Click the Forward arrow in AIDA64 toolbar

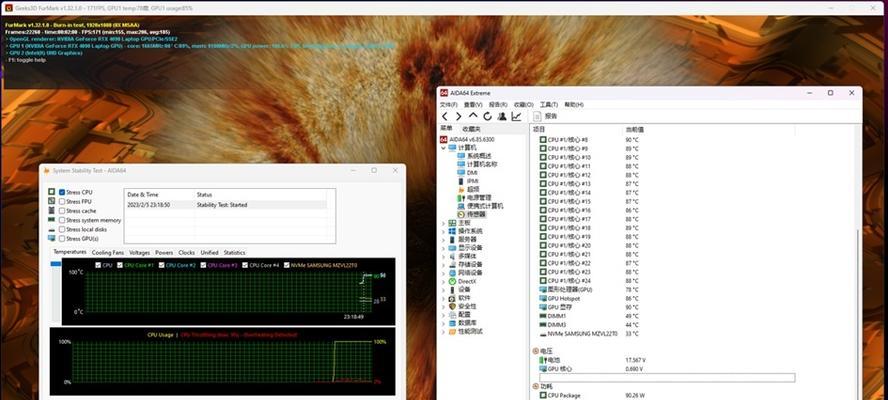pyautogui.click(x=459, y=116)
